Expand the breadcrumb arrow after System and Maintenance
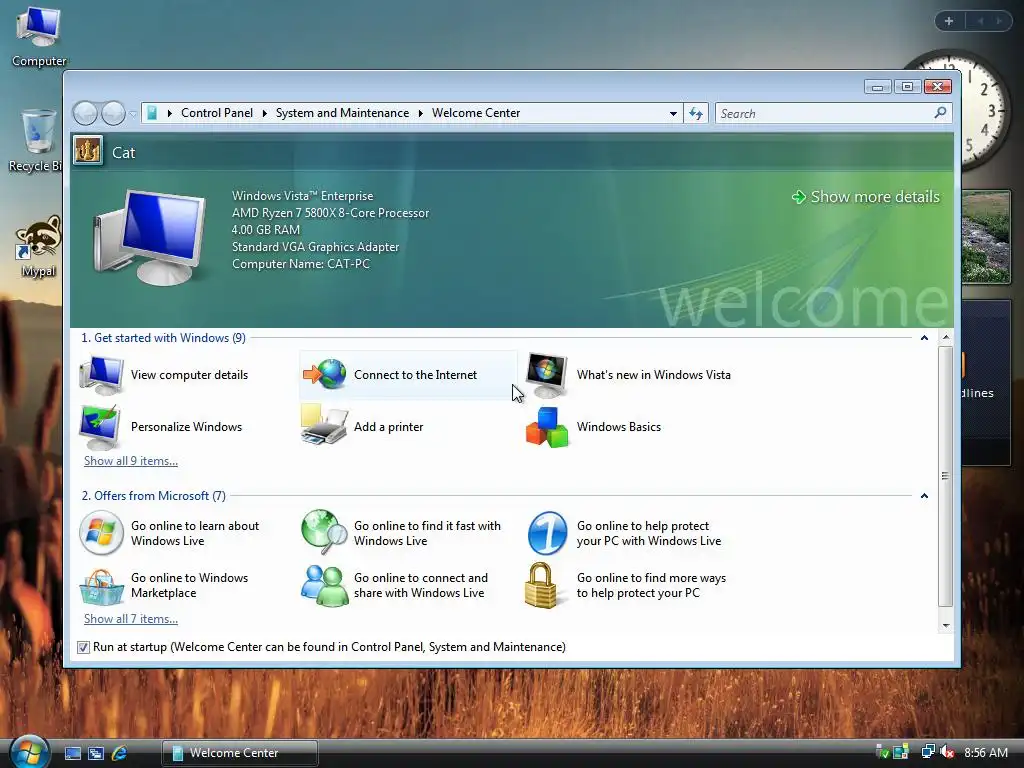Image resolution: width=1024 pixels, height=768 pixels. click(x=421, y=114)
